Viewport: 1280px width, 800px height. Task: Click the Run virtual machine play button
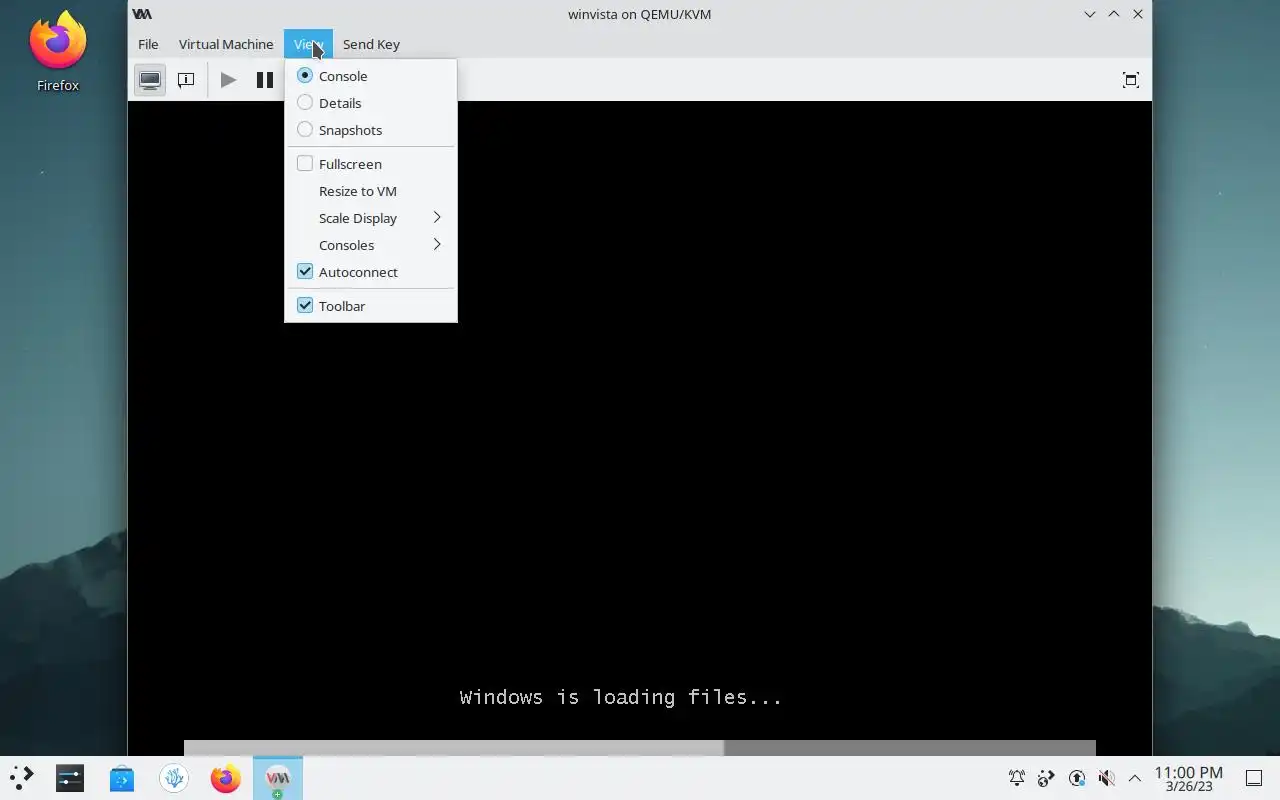click(228, 80)
